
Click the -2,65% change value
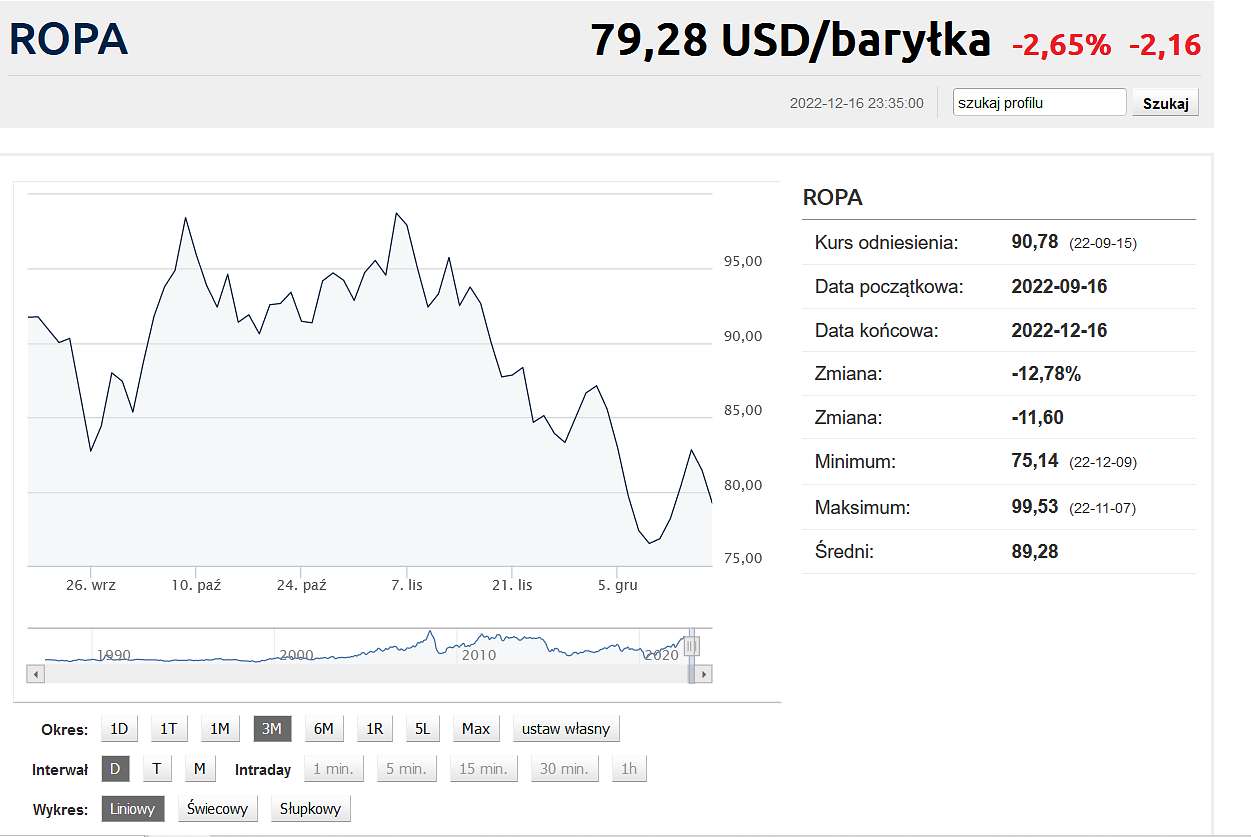[1061, 45]
